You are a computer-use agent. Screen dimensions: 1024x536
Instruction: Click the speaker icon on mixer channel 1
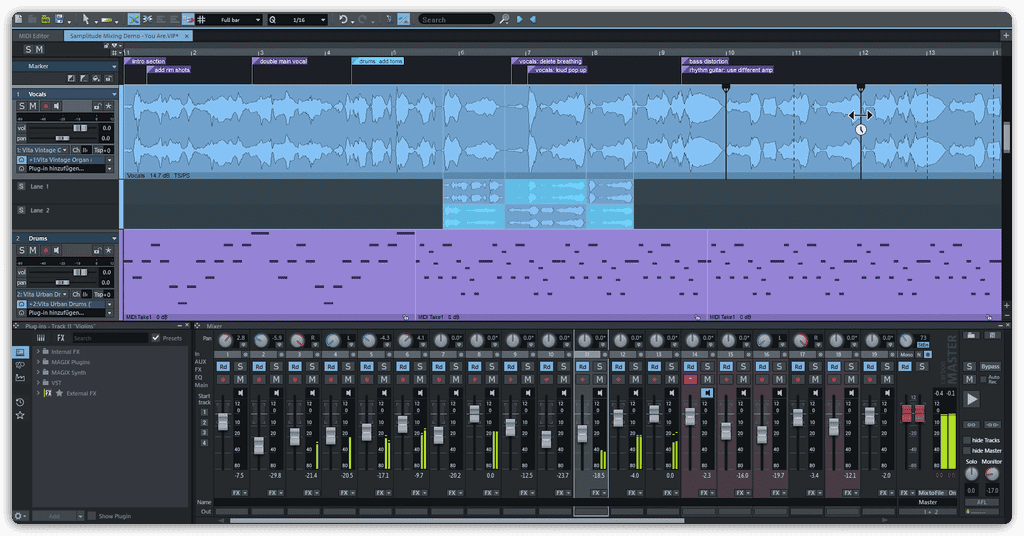tap(240, 393)
